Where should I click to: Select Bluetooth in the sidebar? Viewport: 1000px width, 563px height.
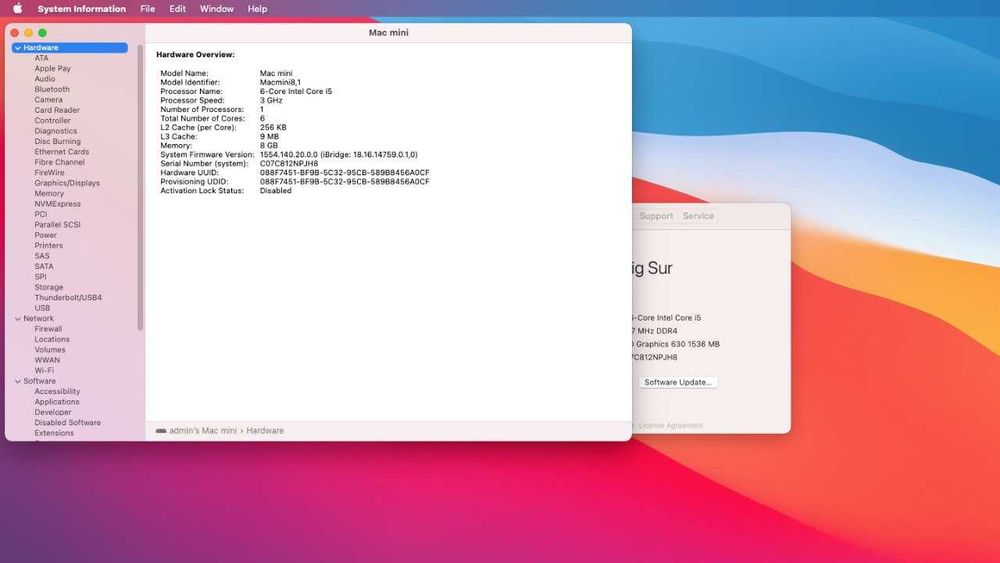[x=52, y=89]
